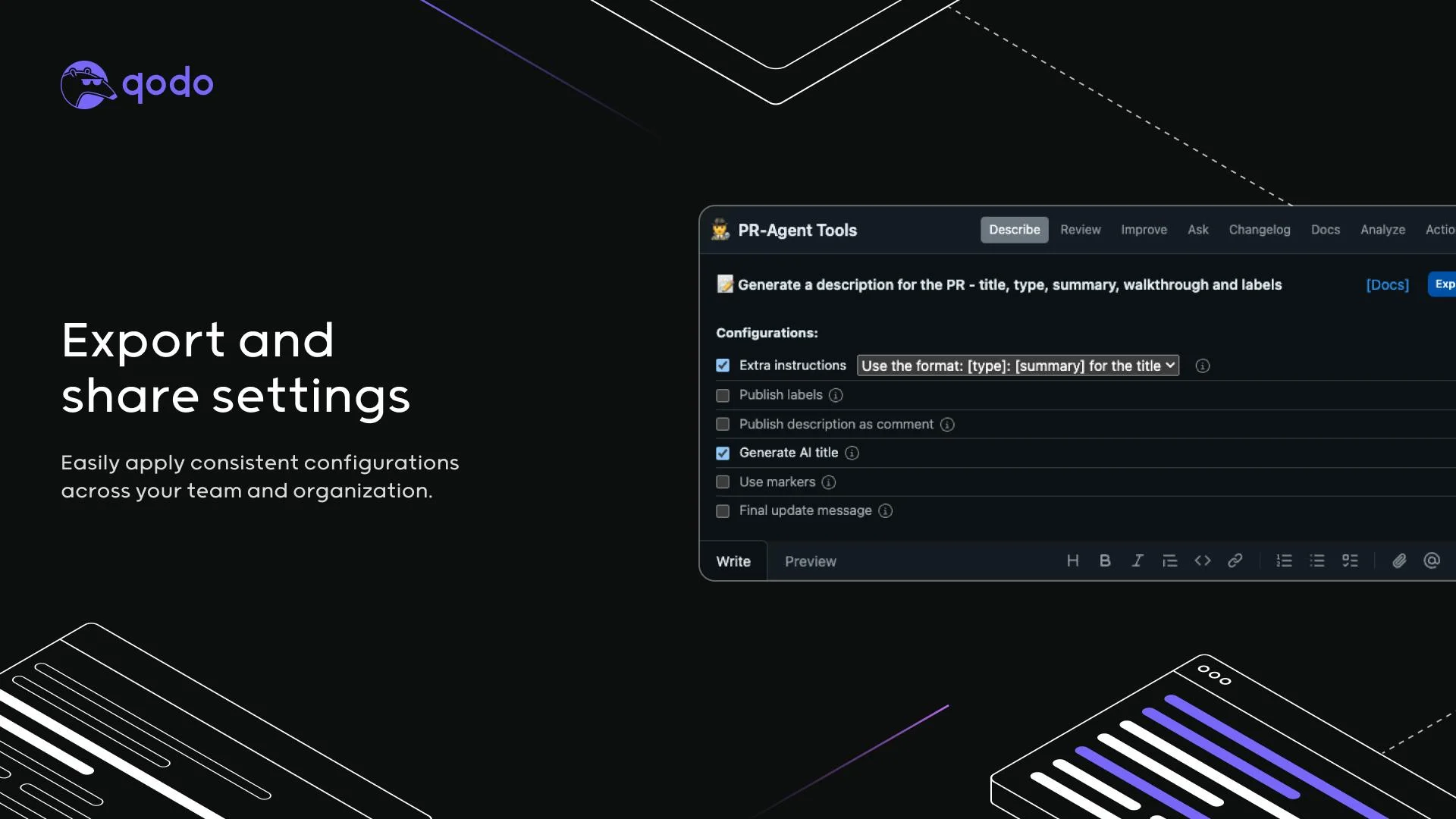Show info for Publish description as comment
Viewport: 1456px width, 819px height.
947,425
